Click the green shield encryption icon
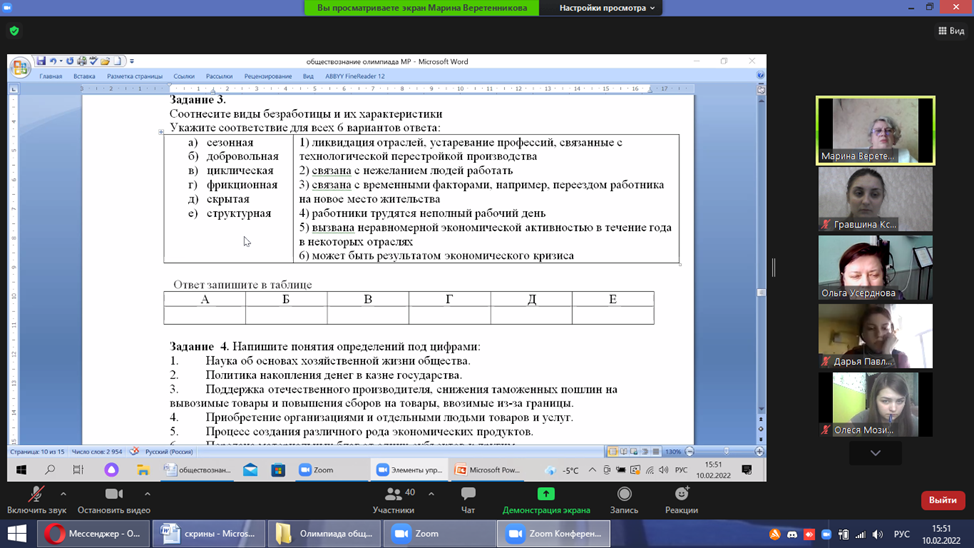Image resolution: width=974 pixels, height=548 pixels. click(x=14, y=31)
